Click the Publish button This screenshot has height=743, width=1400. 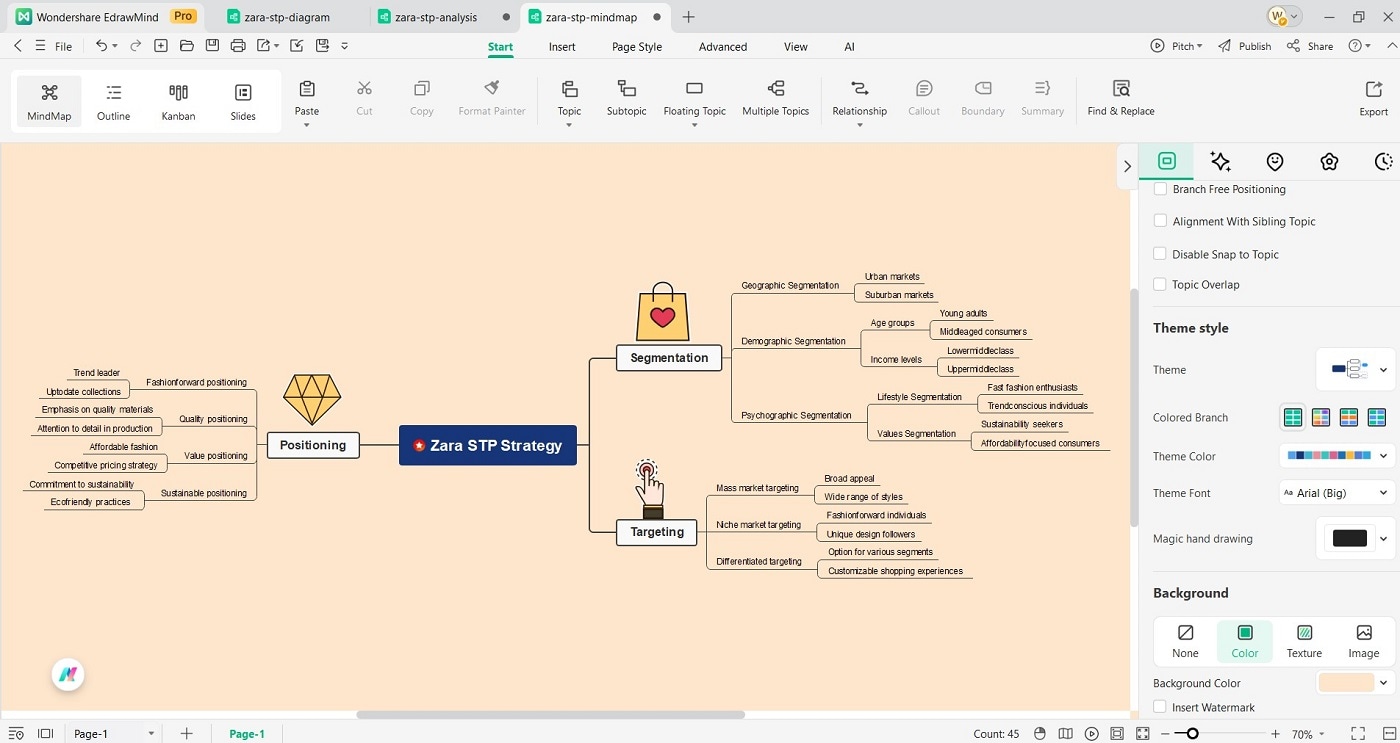coord(1245,46)
